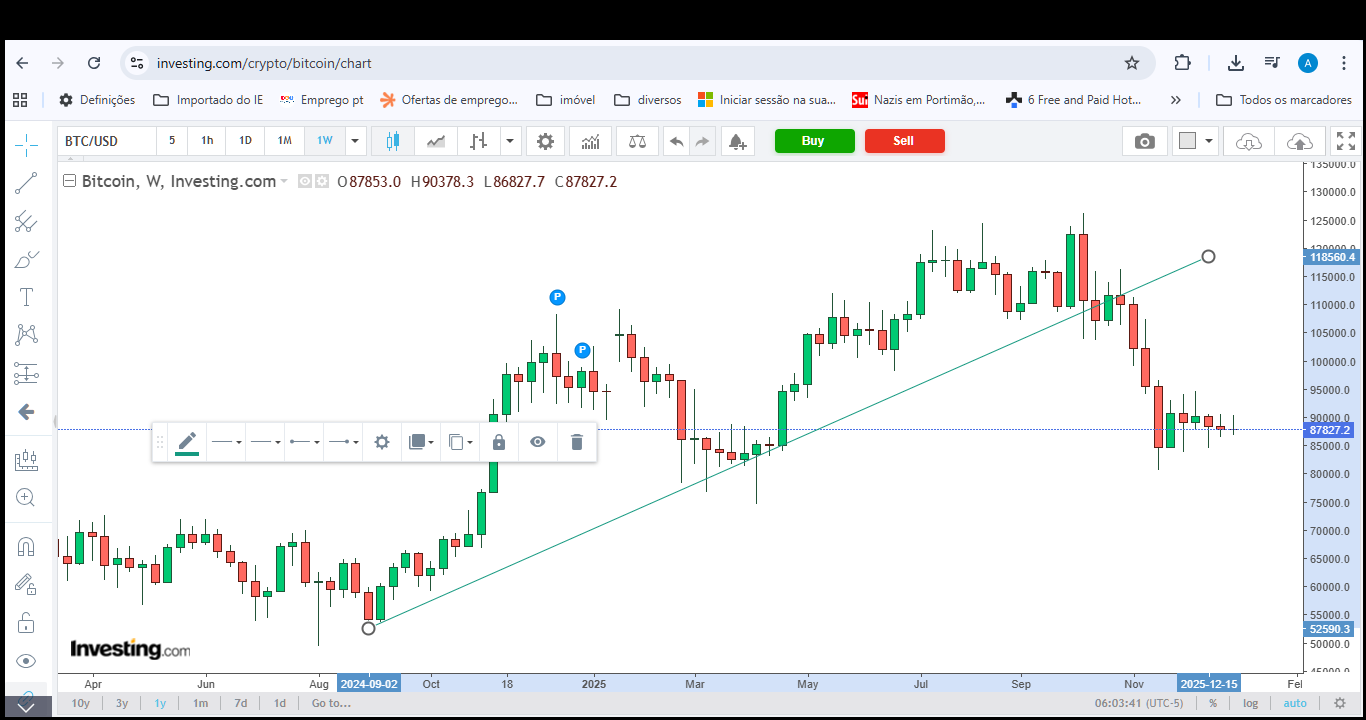The image size is (1366, 720).
Task: Open the prediction and measurement tools
Action: coord(26,373)
